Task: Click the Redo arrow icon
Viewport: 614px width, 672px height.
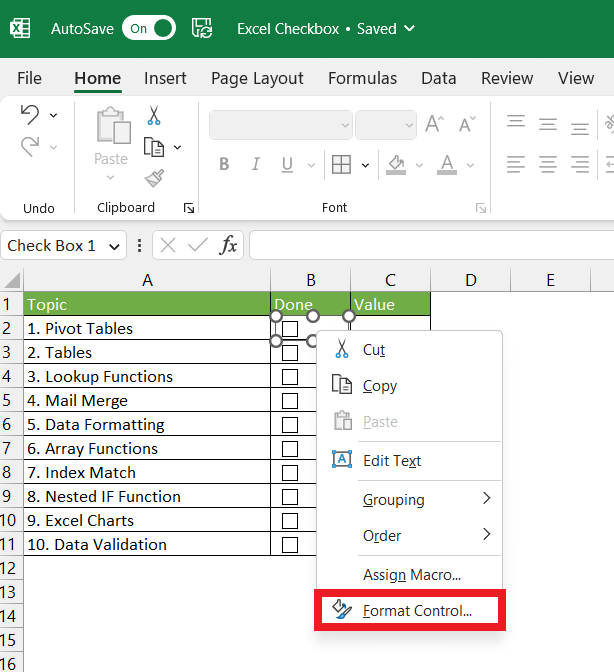Action: point(30,147)
